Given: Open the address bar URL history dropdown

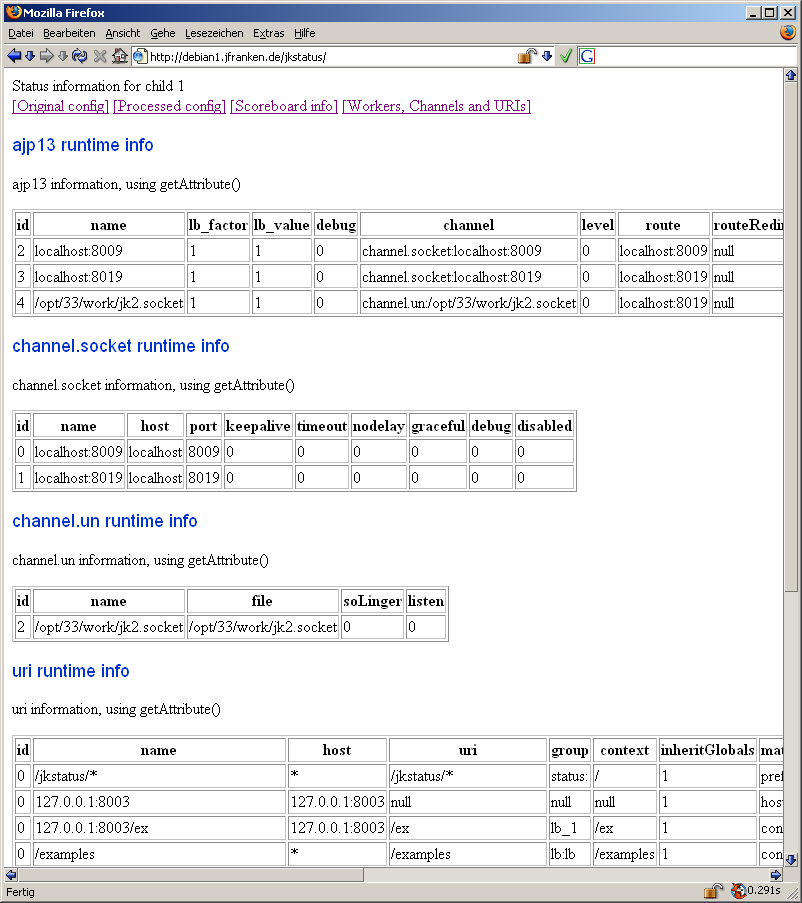Looking at the screenshot, I should tap(547, 56).
